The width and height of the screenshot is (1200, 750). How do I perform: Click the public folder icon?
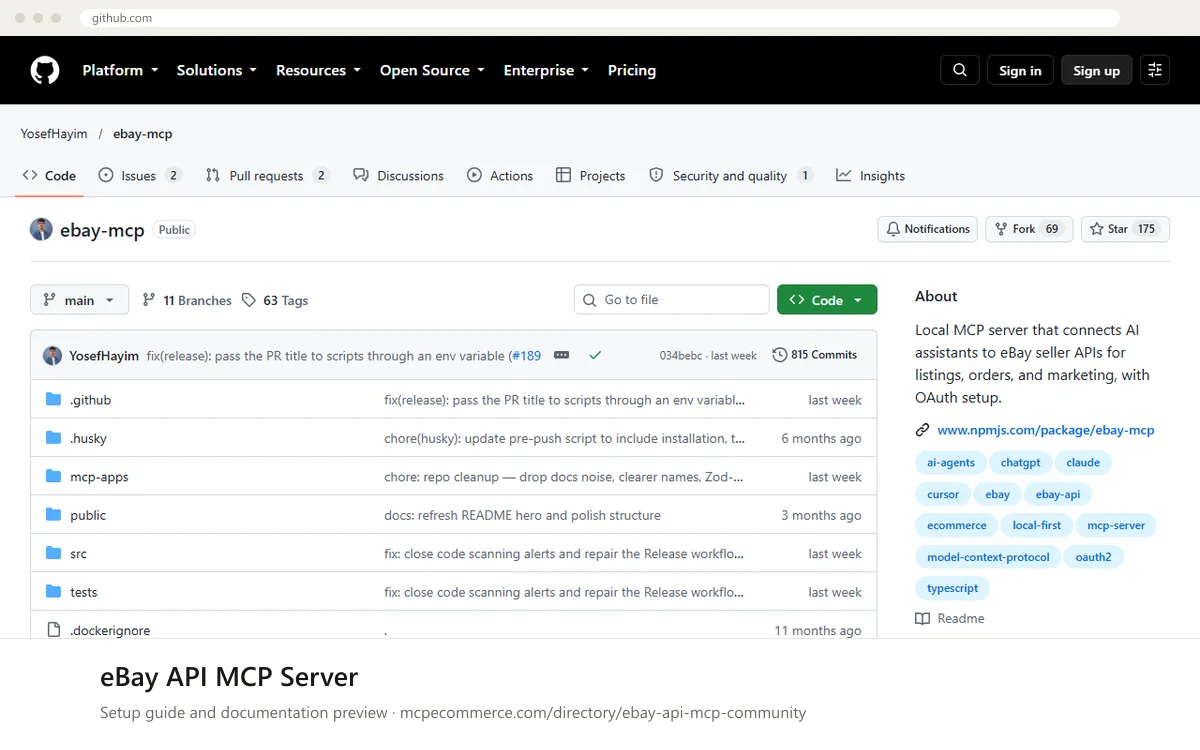54,515
